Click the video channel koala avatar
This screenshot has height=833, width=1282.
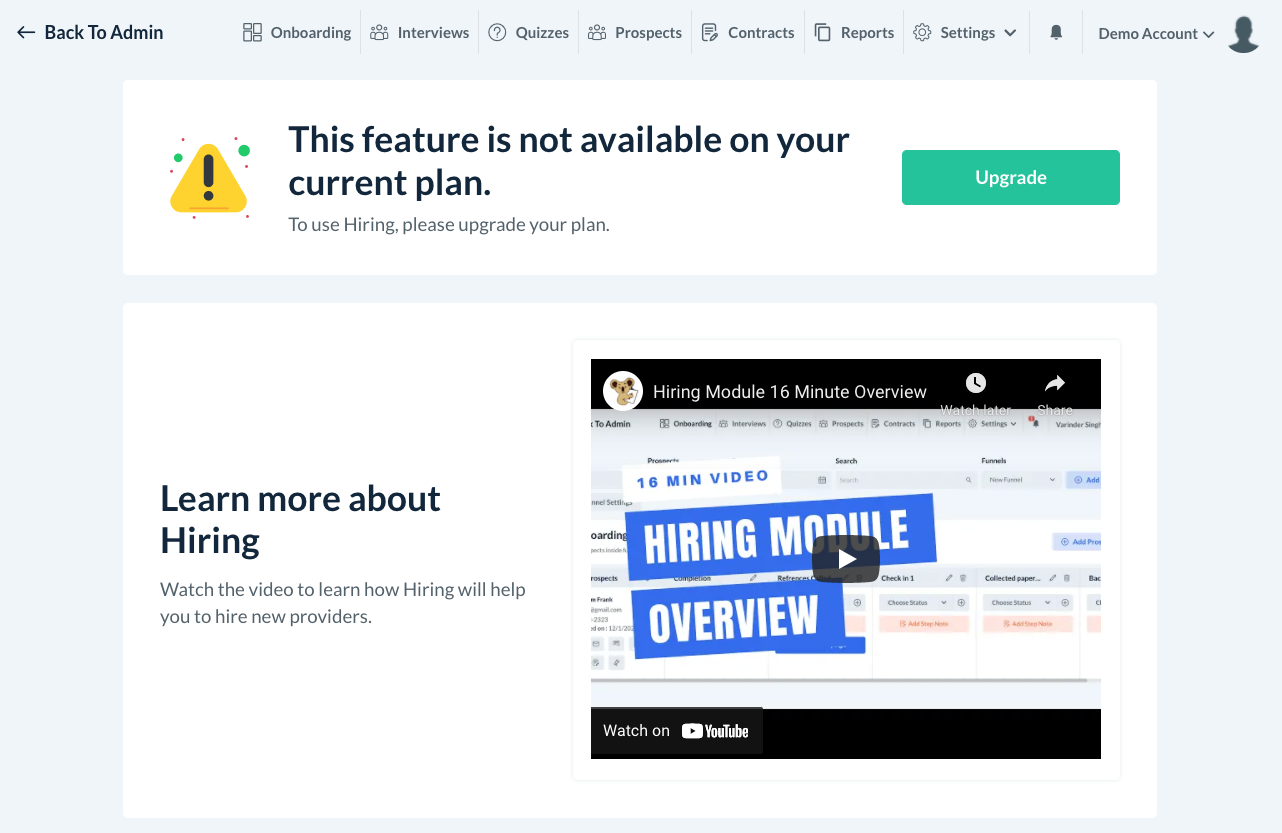tap(623, 390)
